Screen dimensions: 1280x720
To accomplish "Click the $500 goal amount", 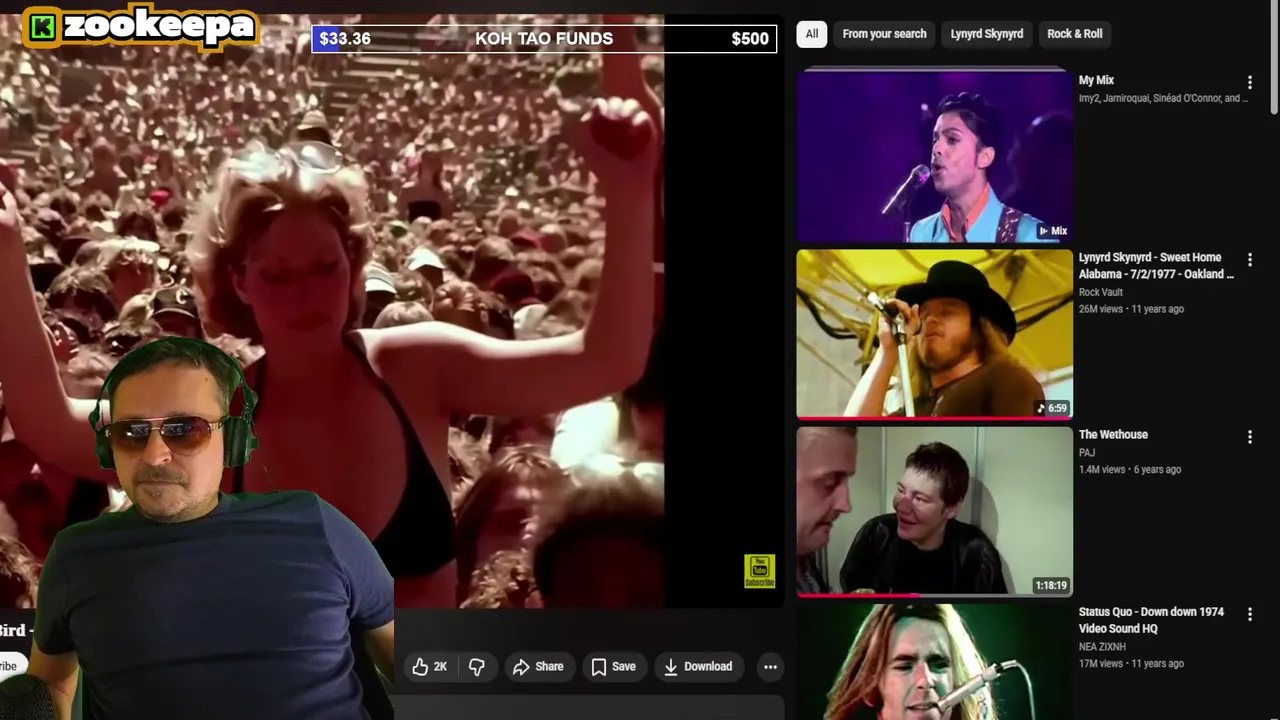I will tap(750, 39).
